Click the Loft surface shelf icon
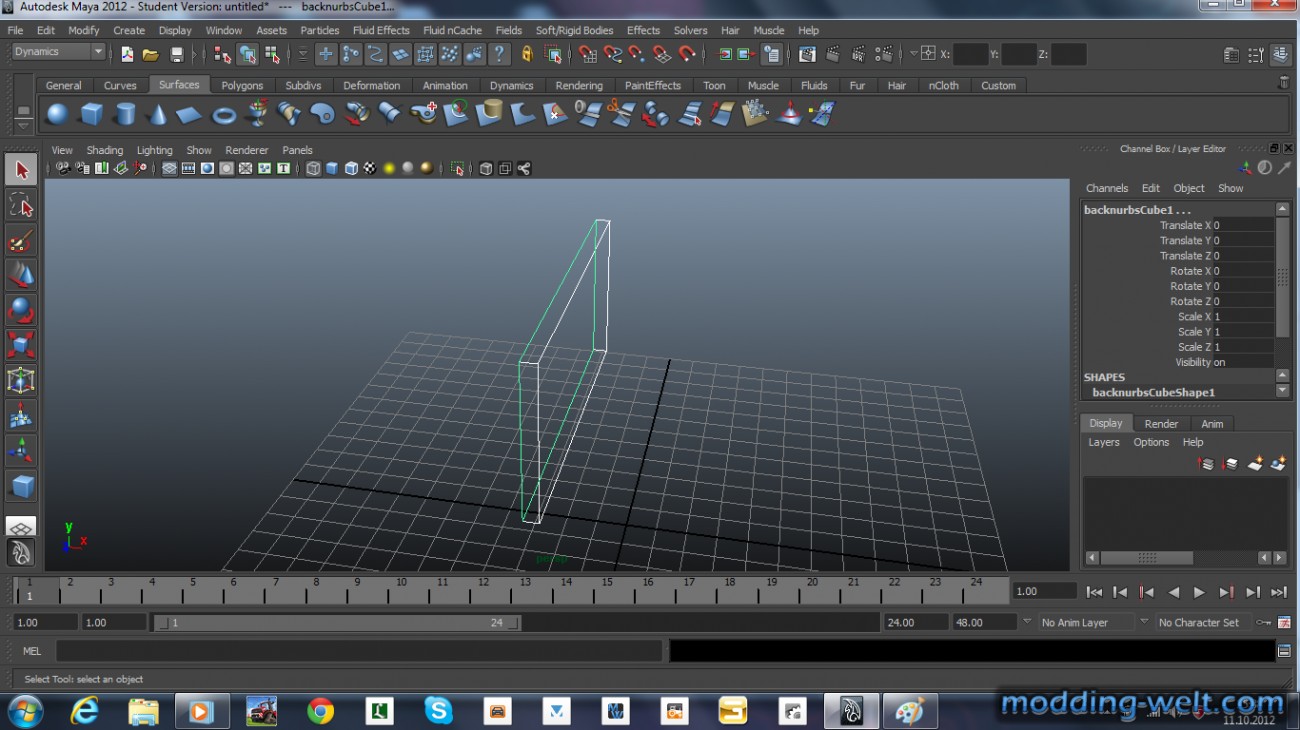The image size is (1300, 730). pyautogui.click(x=290, y=114)
